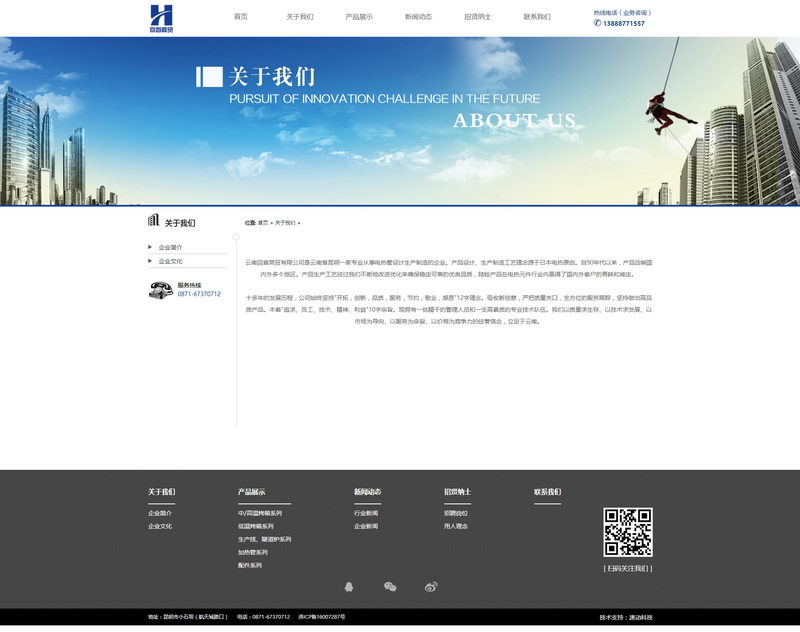Click the 扫码关注我们 label under QR code
The height and width of the screenshot is (632, 800).
tap(628, 568)
